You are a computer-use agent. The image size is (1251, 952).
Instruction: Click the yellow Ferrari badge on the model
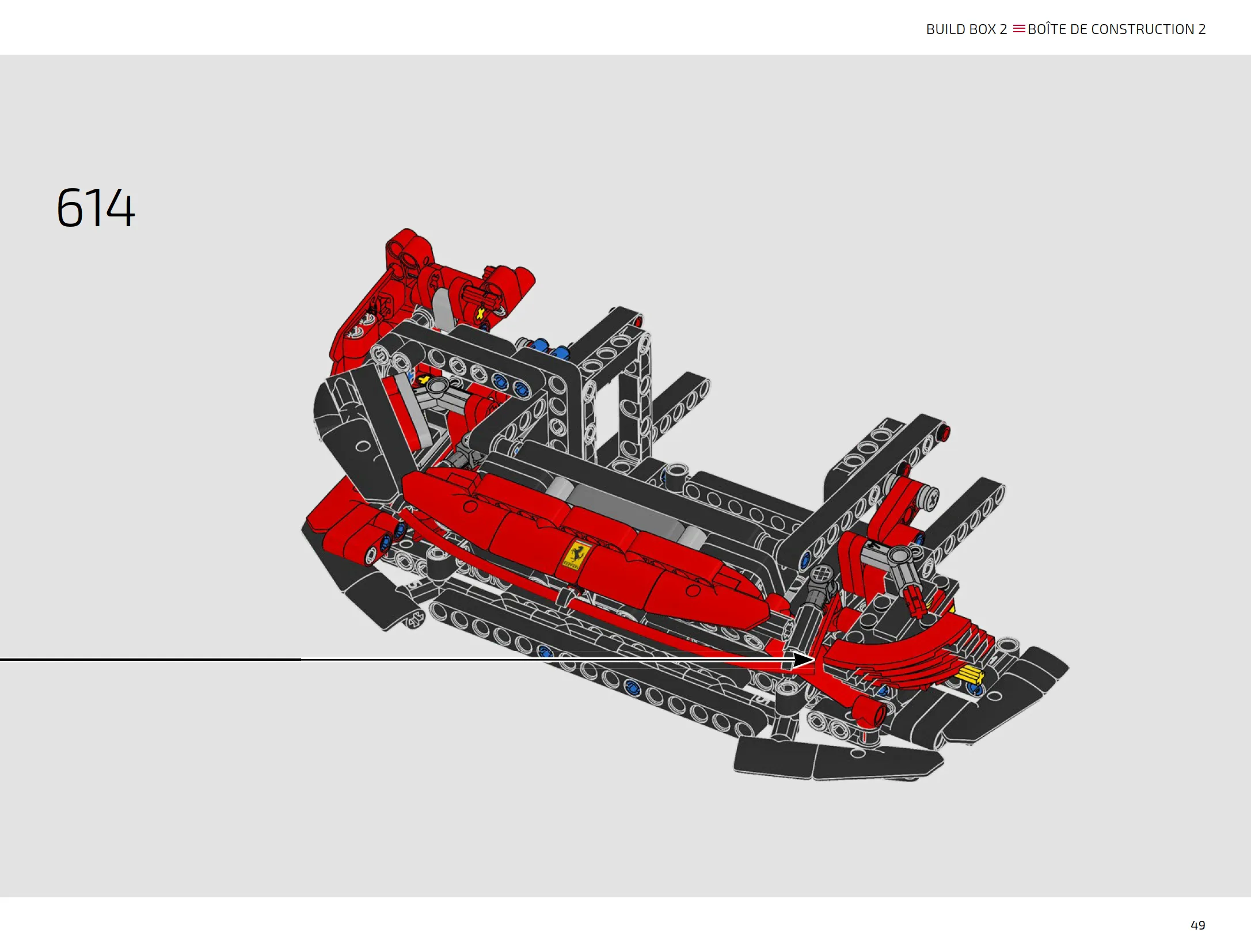pos(577,555)
